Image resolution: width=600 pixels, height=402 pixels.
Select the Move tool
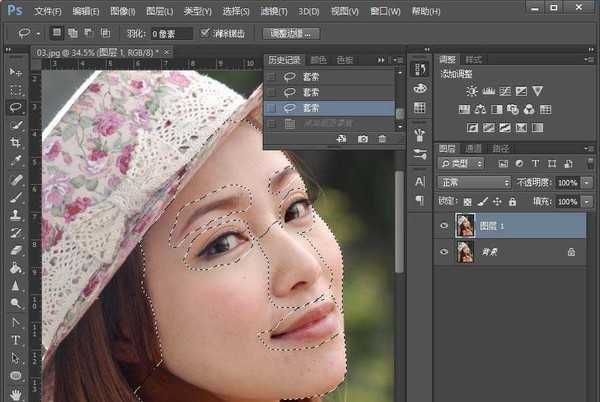tap(16, 73)
